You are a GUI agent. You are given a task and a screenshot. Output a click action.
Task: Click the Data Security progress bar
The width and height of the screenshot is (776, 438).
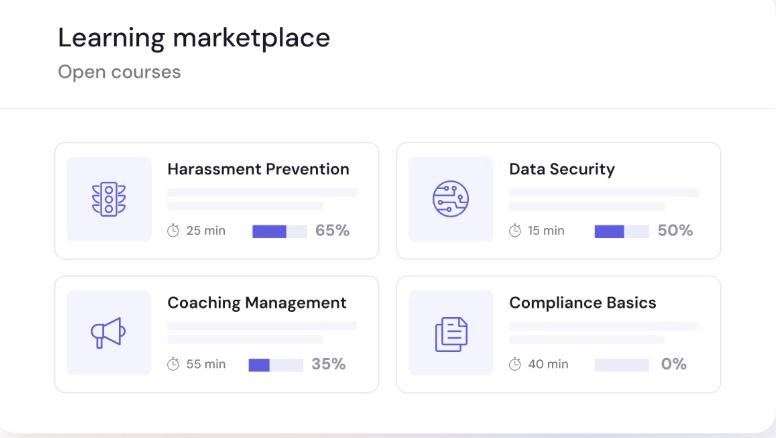[x=621, y=231]
